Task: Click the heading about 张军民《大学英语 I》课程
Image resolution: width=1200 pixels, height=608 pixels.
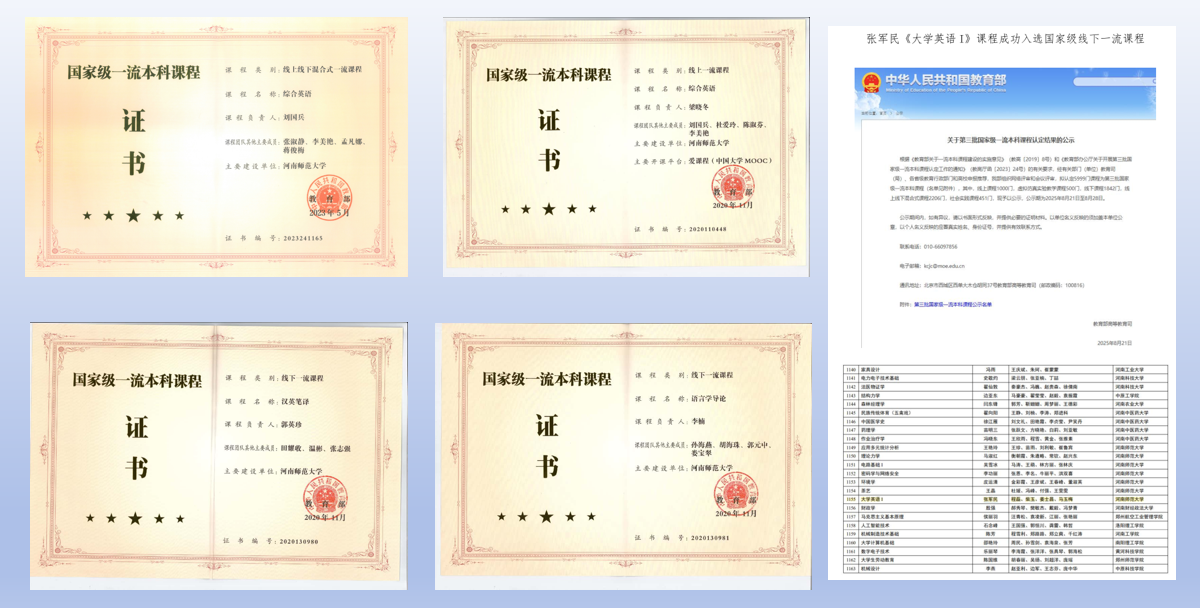Action: [x=1004, y=38]
